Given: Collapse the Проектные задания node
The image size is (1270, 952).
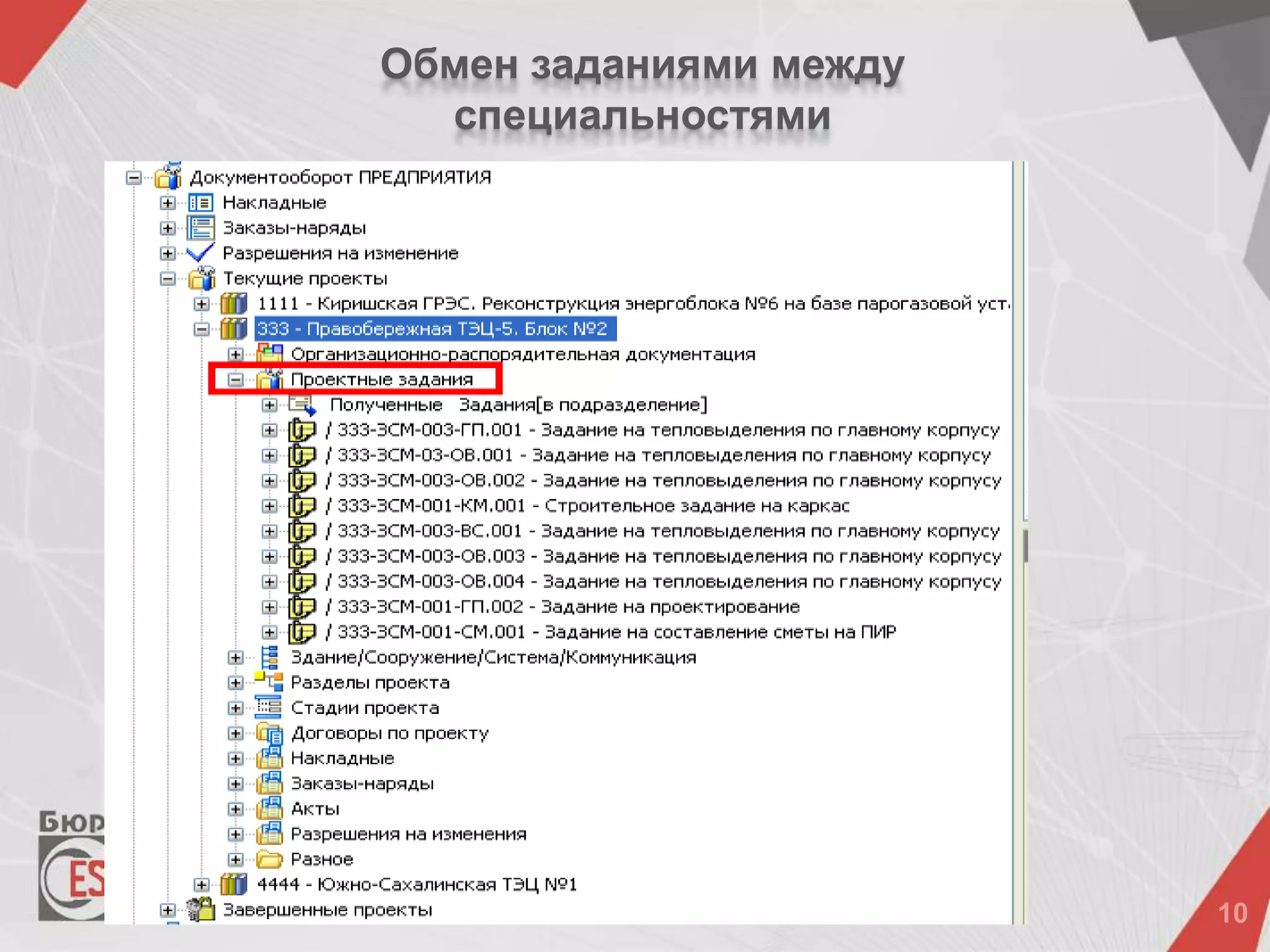Looking at the screenshot, I should (x=235, y=380).
